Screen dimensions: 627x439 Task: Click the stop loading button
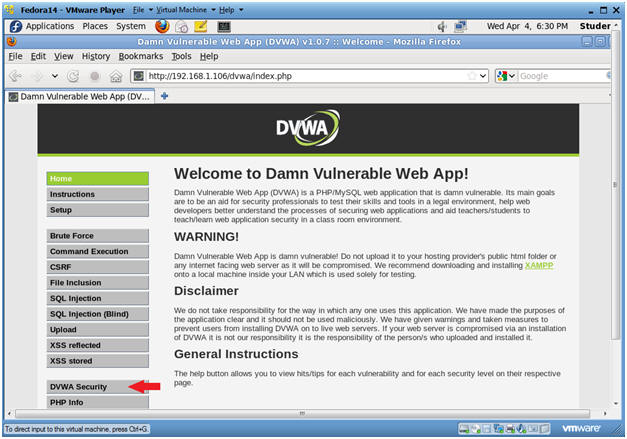tap(95, 76)
